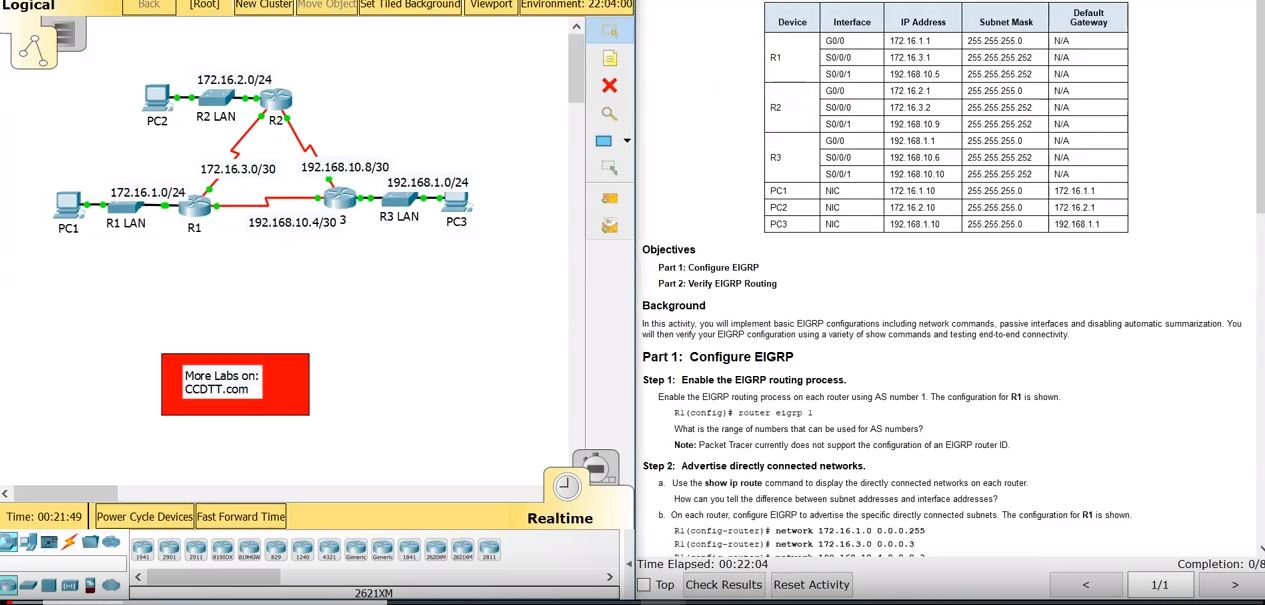Click Viewport in the workspace bar
The height and width of the screenshot is (605, 1265).
pyautogui.click(x=491, y=5)
